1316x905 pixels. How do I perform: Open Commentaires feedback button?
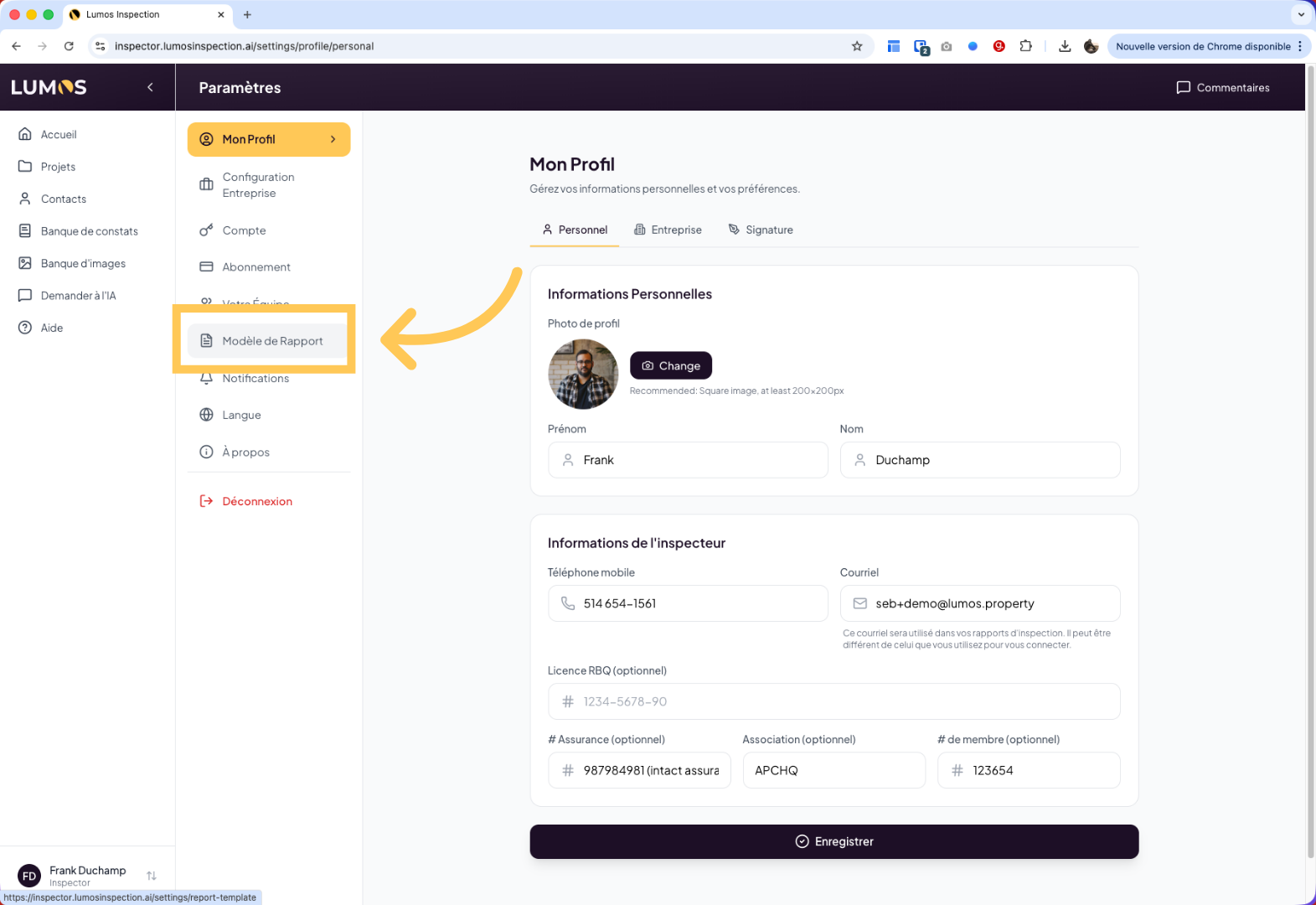click(x=1223, y=87)
